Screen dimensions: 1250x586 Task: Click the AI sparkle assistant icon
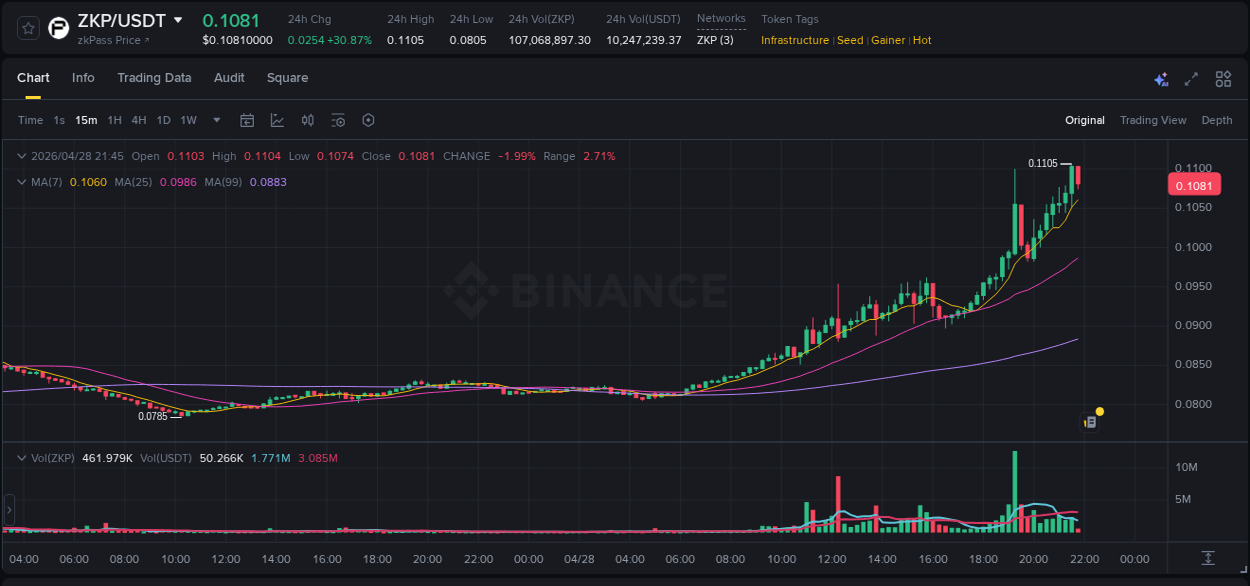click(x=1161, y=79)
